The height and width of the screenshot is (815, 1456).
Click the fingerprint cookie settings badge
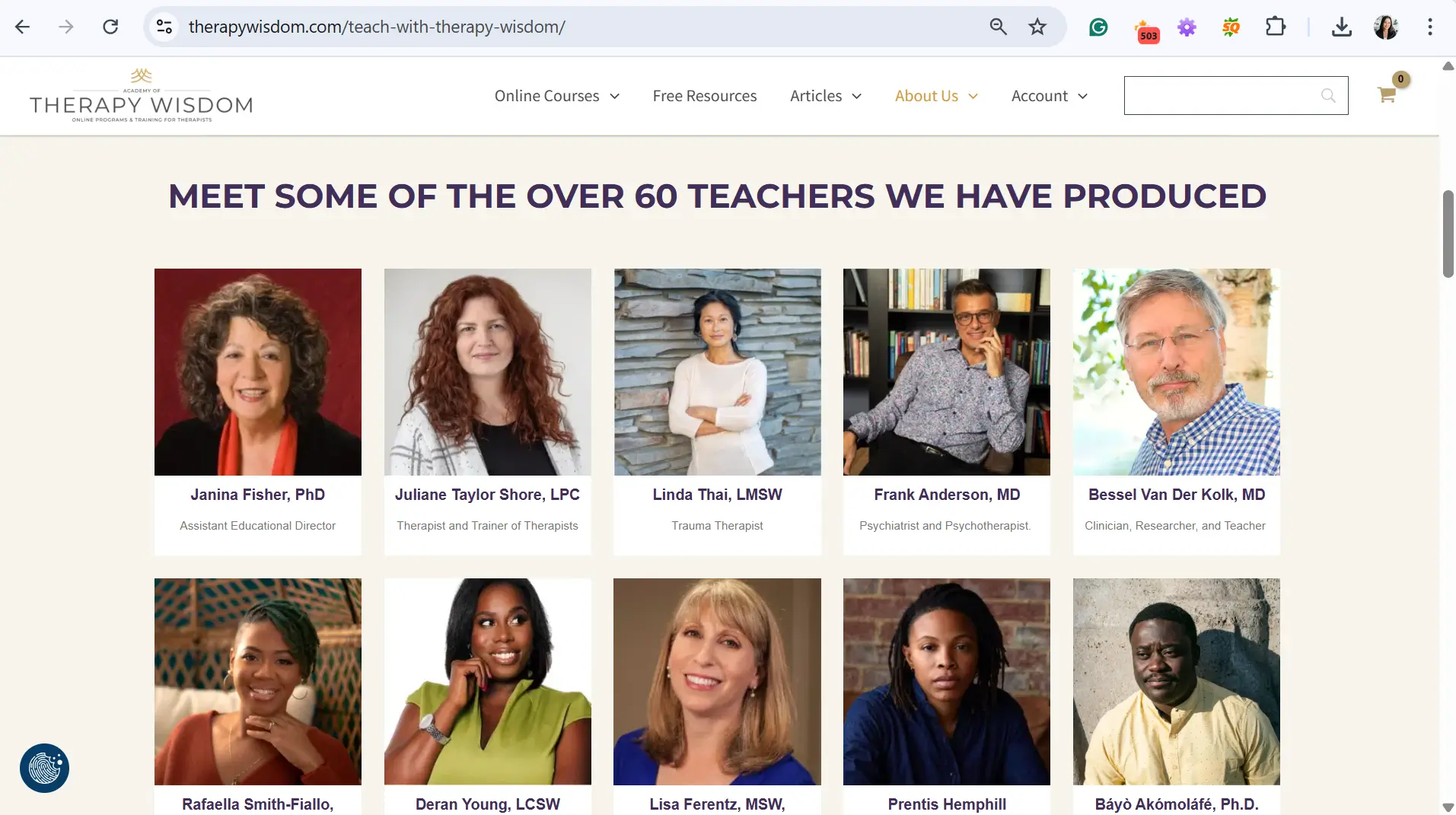pos(44,768)
